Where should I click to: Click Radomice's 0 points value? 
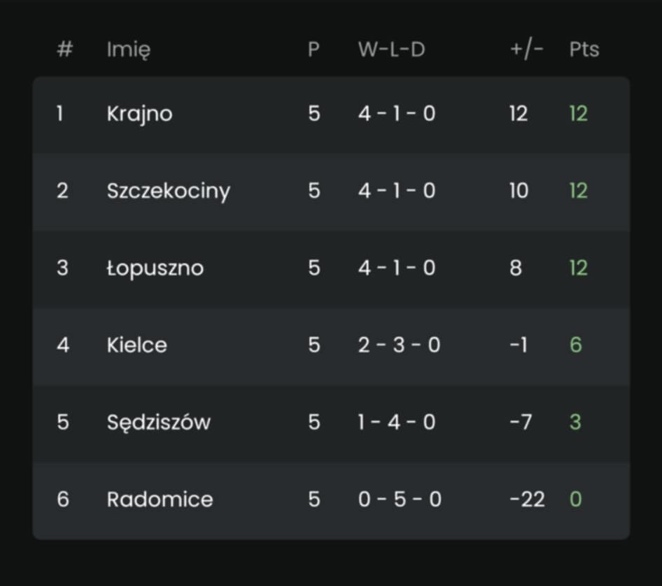tap(576, 499)
